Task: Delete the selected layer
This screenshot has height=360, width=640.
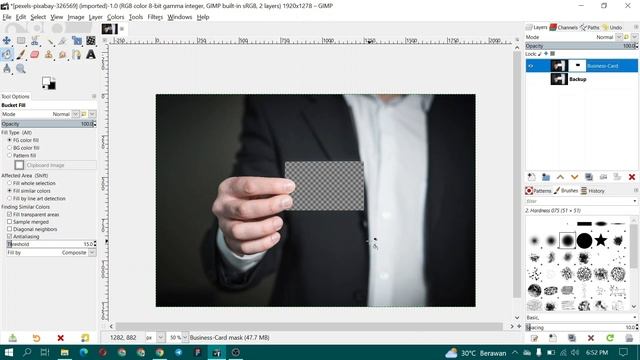Action: (632, 177)
